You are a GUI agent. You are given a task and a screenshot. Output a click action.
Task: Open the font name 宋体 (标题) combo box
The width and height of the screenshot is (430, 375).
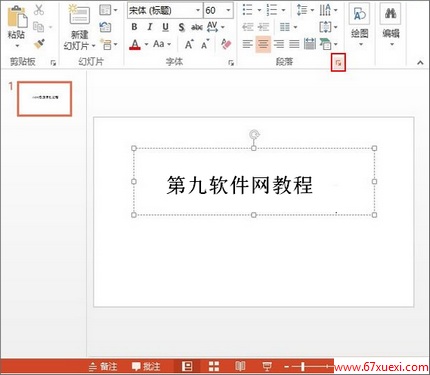click(165, 11)
